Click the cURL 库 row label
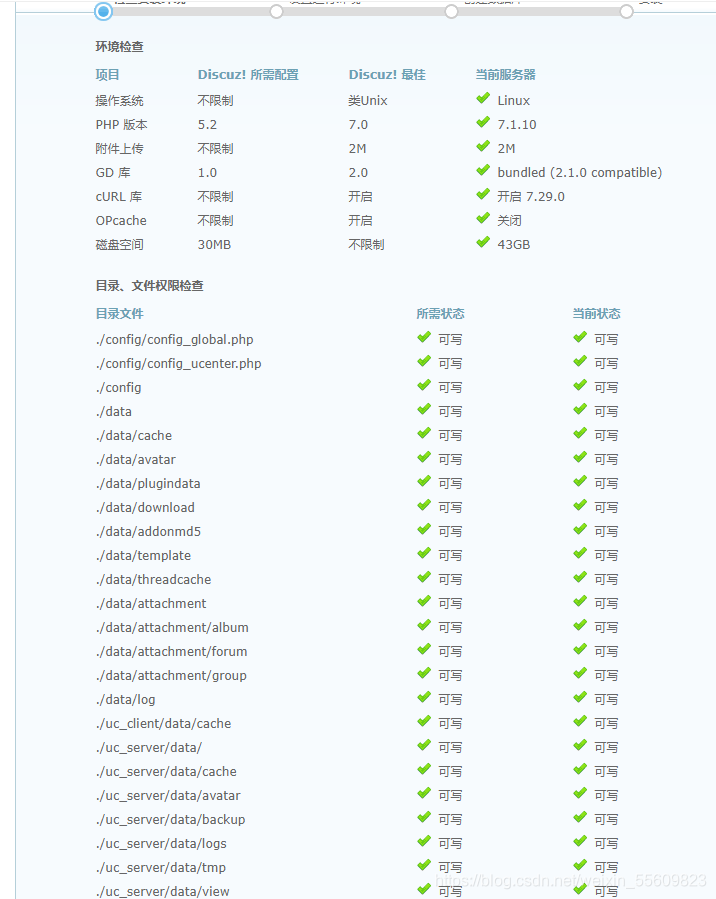Image resolution: width=716 pixels, height=899 pixels. (x=119, y=197)
